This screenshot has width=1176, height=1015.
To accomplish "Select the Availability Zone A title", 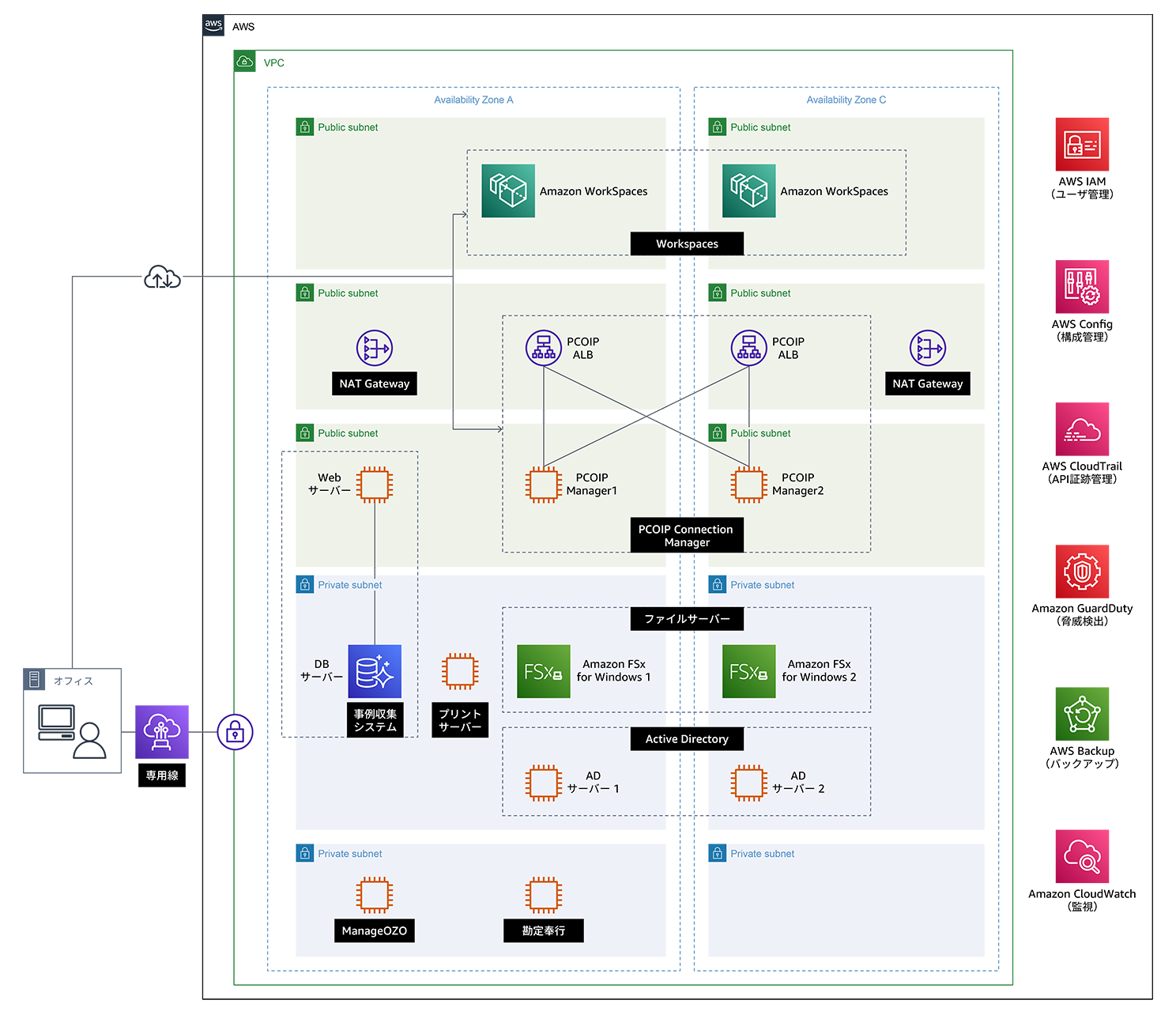I will [473, 100].
